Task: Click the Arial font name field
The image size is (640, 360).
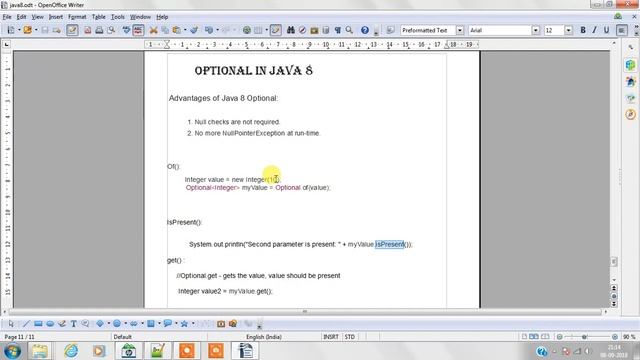Action: coord(500,30)
